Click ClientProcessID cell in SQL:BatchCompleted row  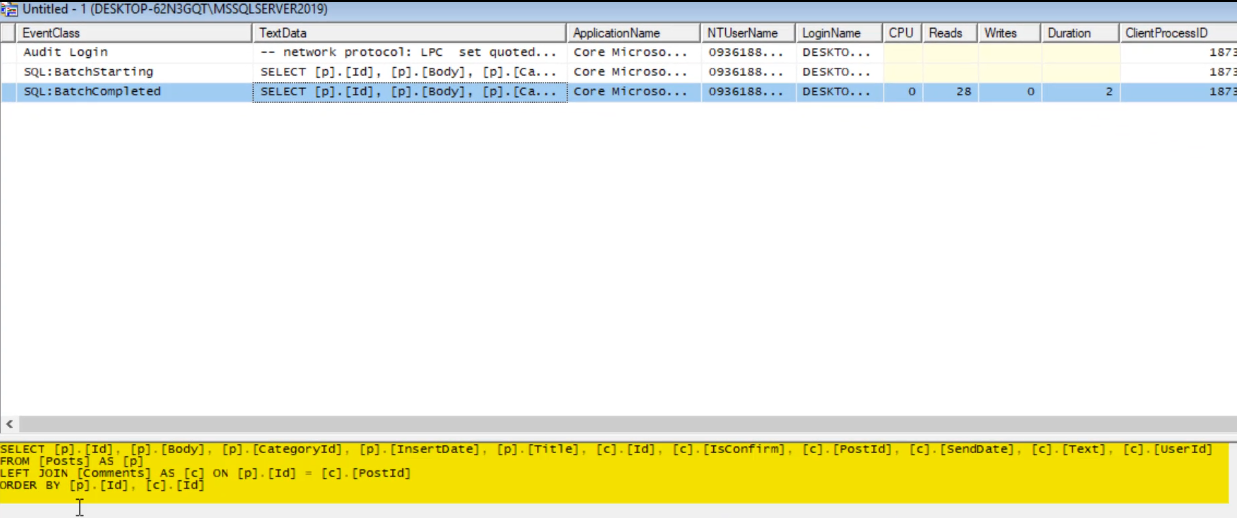(x=1179, y=92)
